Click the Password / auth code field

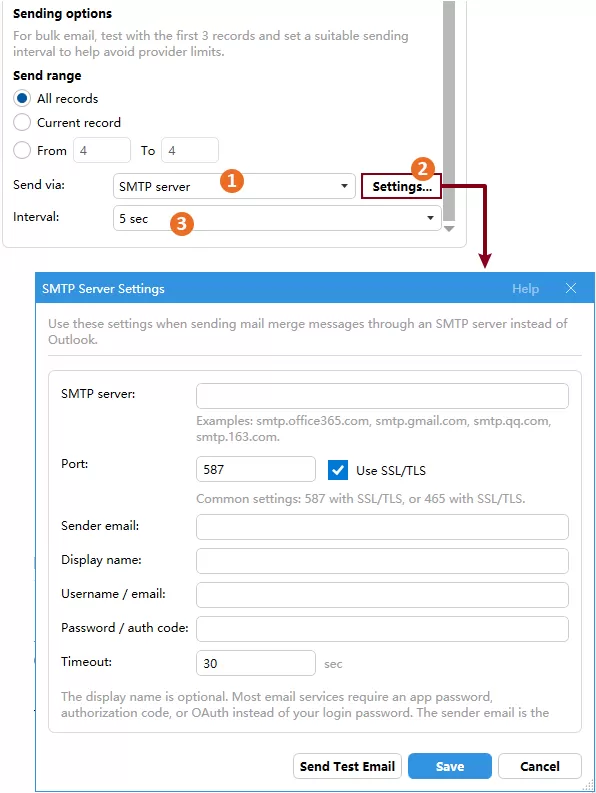click(x=382, y=629)
